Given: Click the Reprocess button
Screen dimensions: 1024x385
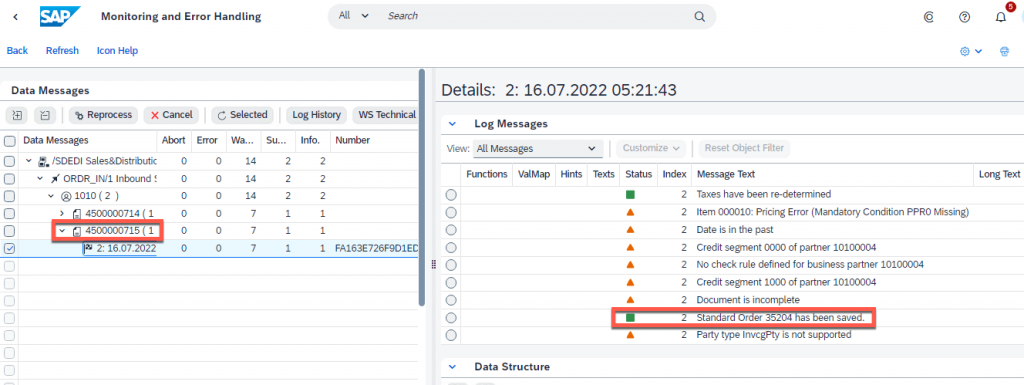Looking at the screenshot, I should 103,116.
